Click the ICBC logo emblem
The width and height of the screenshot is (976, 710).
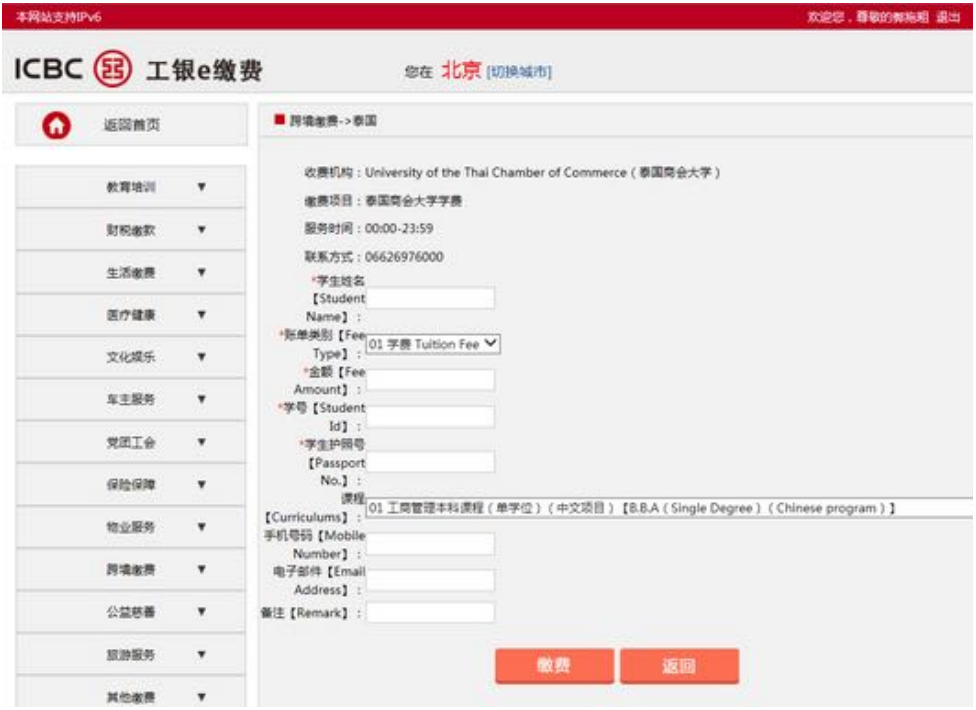tap(113, 68)
